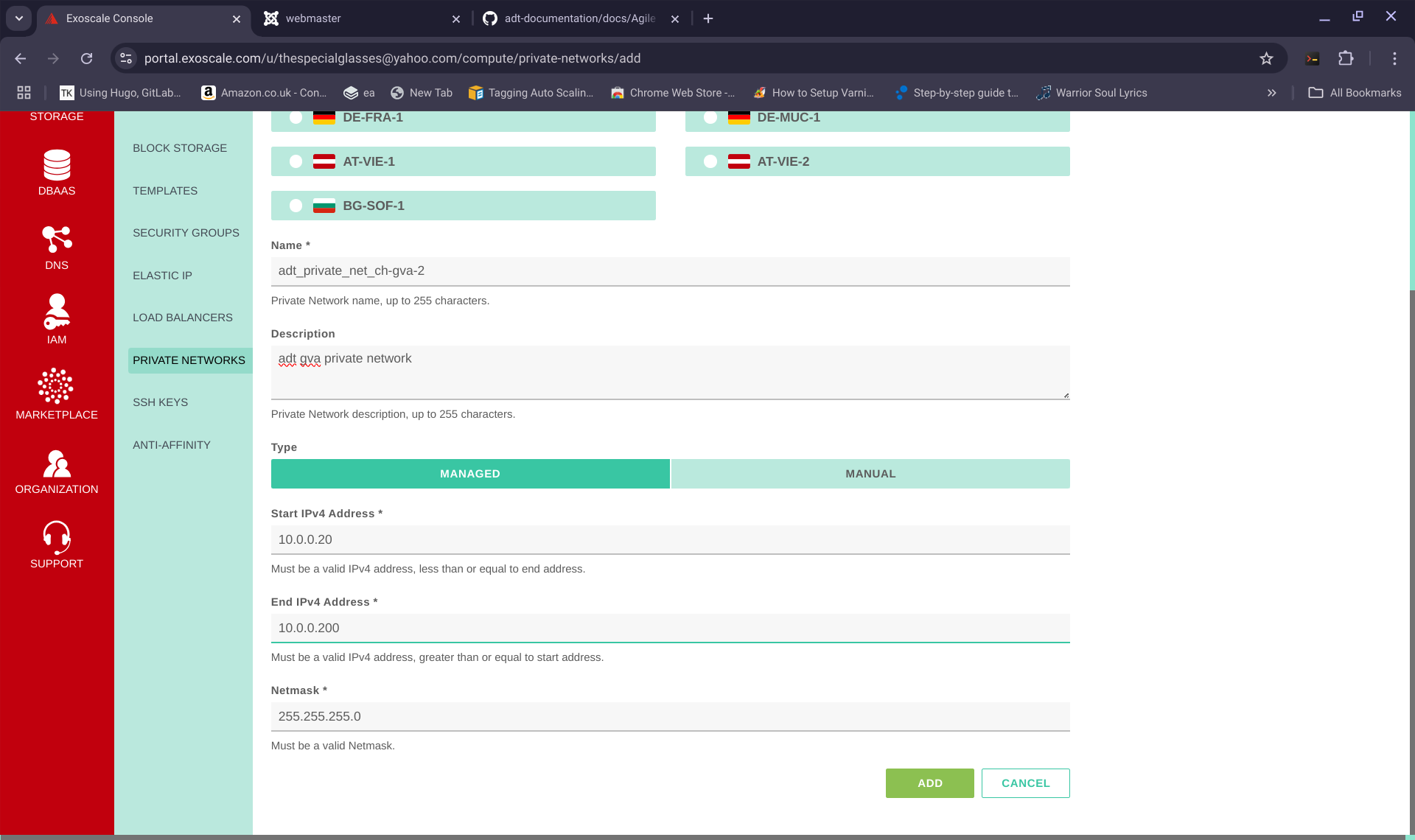Open the Chrome three-dot menu
The height and width of the screenshot is (840, 1415).
click(x=1394, y=58)
